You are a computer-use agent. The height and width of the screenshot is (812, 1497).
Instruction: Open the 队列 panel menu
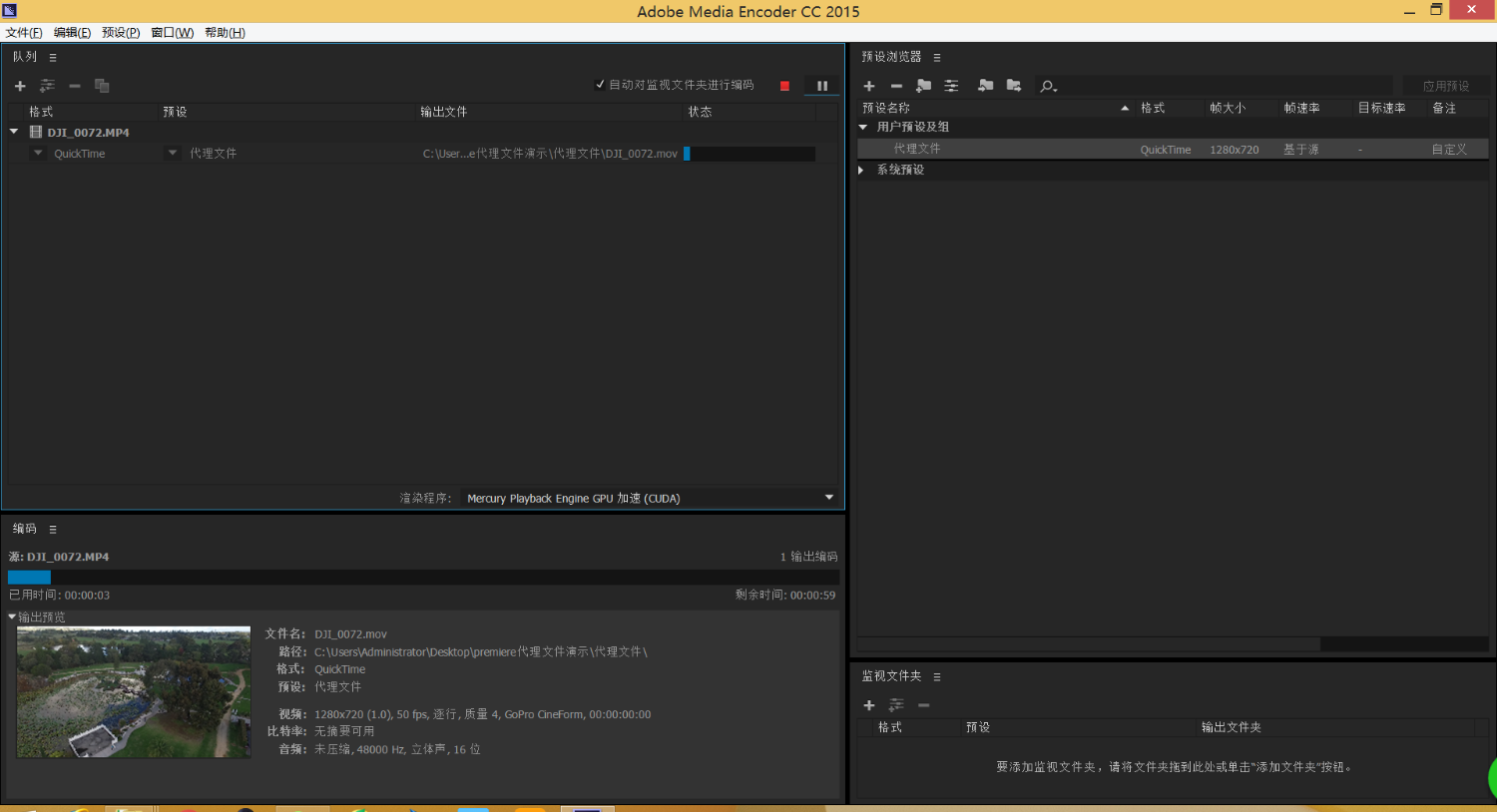coord(53,58)
